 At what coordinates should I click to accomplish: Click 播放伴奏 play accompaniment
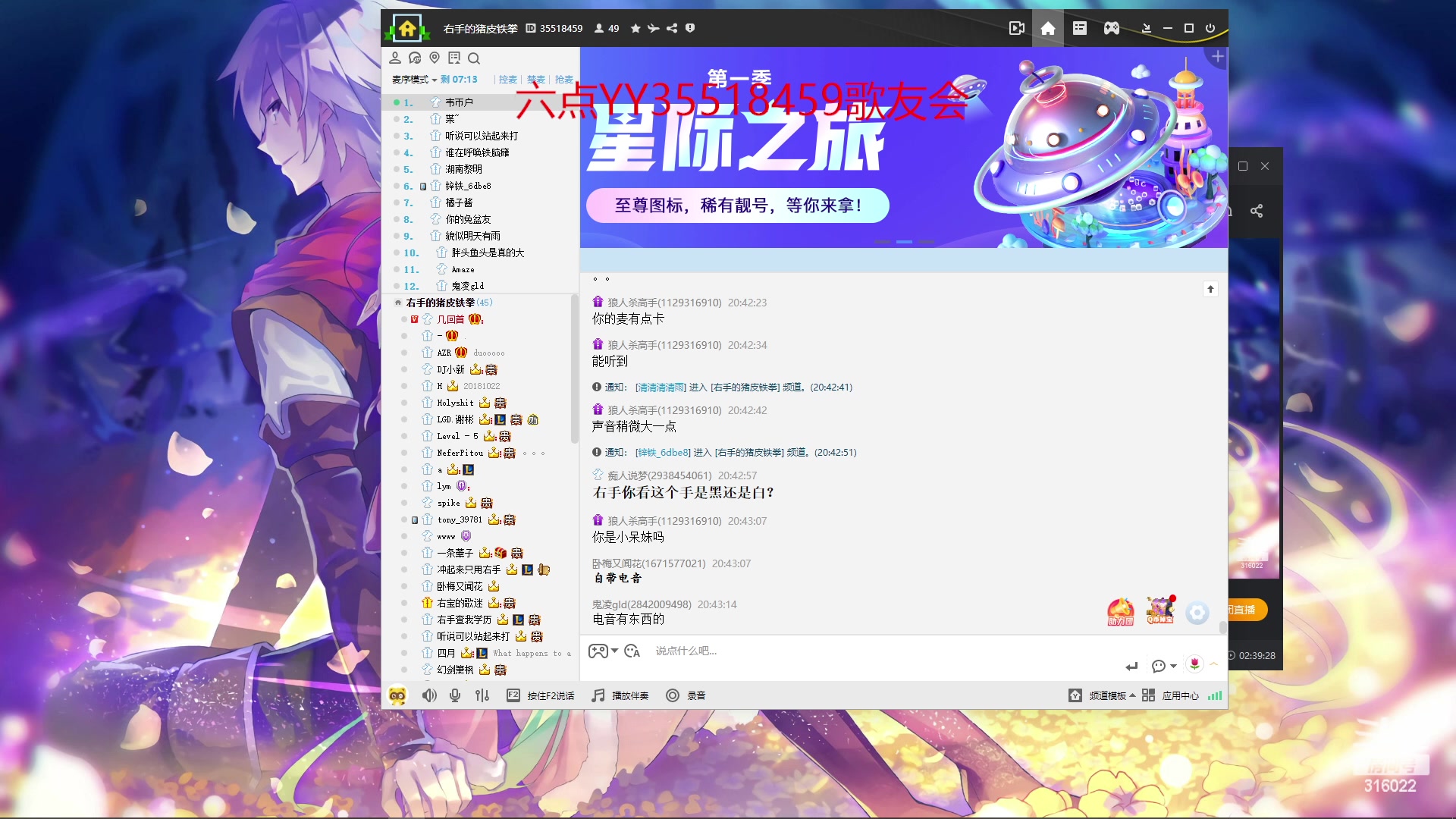[620, 695]
